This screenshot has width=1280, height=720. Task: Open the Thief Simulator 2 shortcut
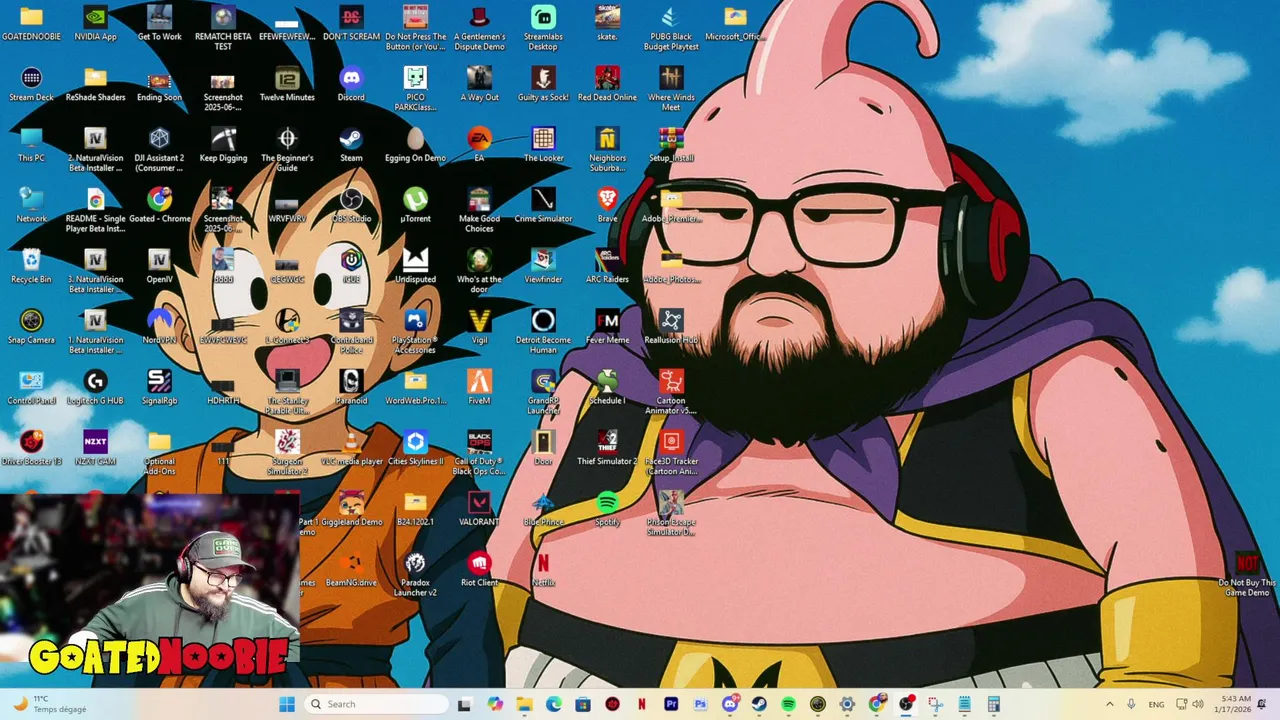607,450
